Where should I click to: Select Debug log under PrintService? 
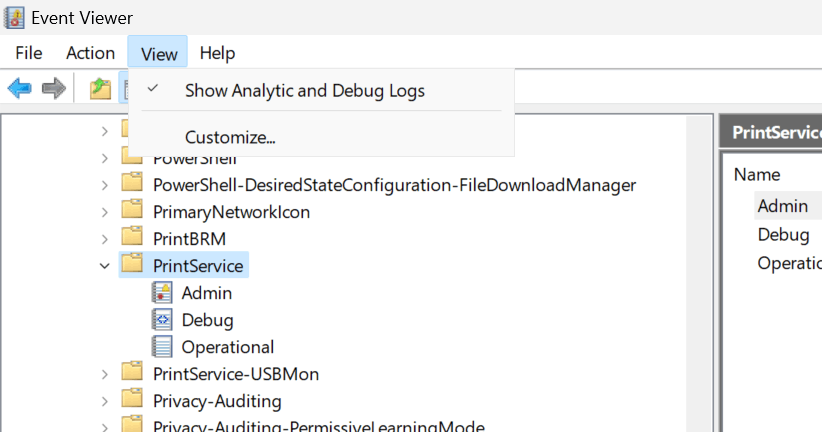pyautogui.click(x=207, y=320)
